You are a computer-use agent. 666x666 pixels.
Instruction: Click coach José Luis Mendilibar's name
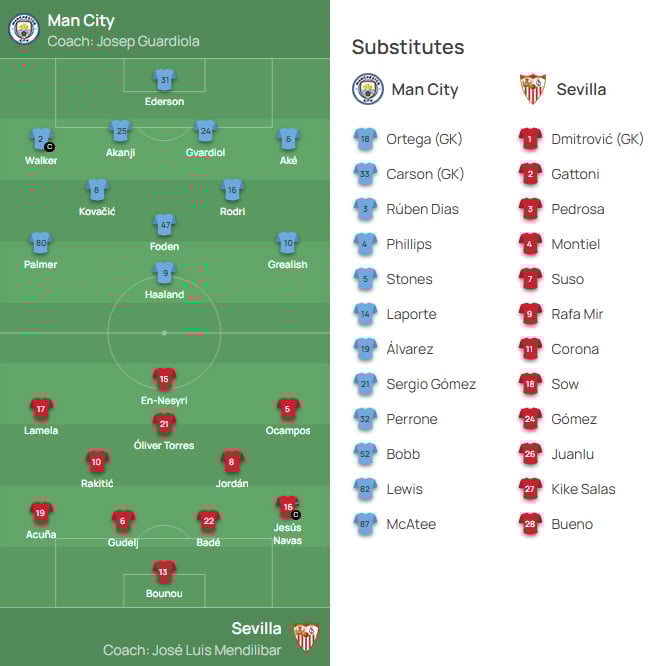click(x=193, y=650)
